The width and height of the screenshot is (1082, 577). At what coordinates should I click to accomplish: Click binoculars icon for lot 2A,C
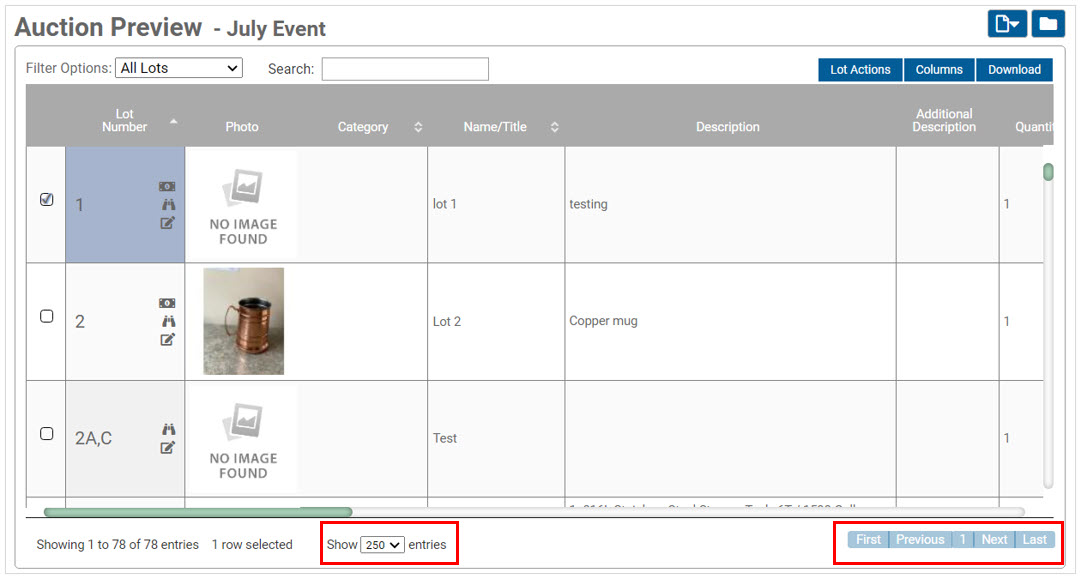point(168,429)
